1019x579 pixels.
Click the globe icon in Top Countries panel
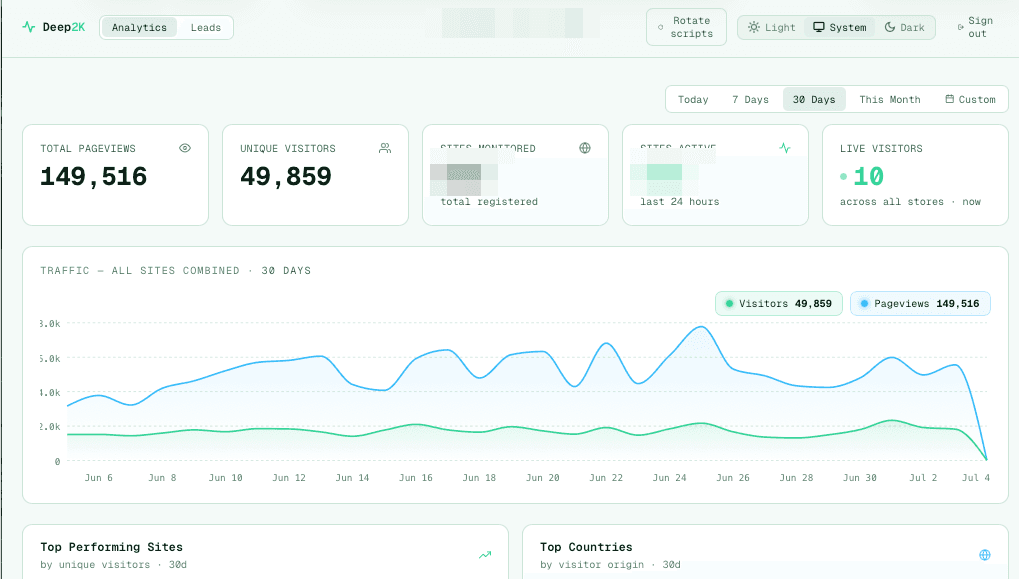point(985,555)
